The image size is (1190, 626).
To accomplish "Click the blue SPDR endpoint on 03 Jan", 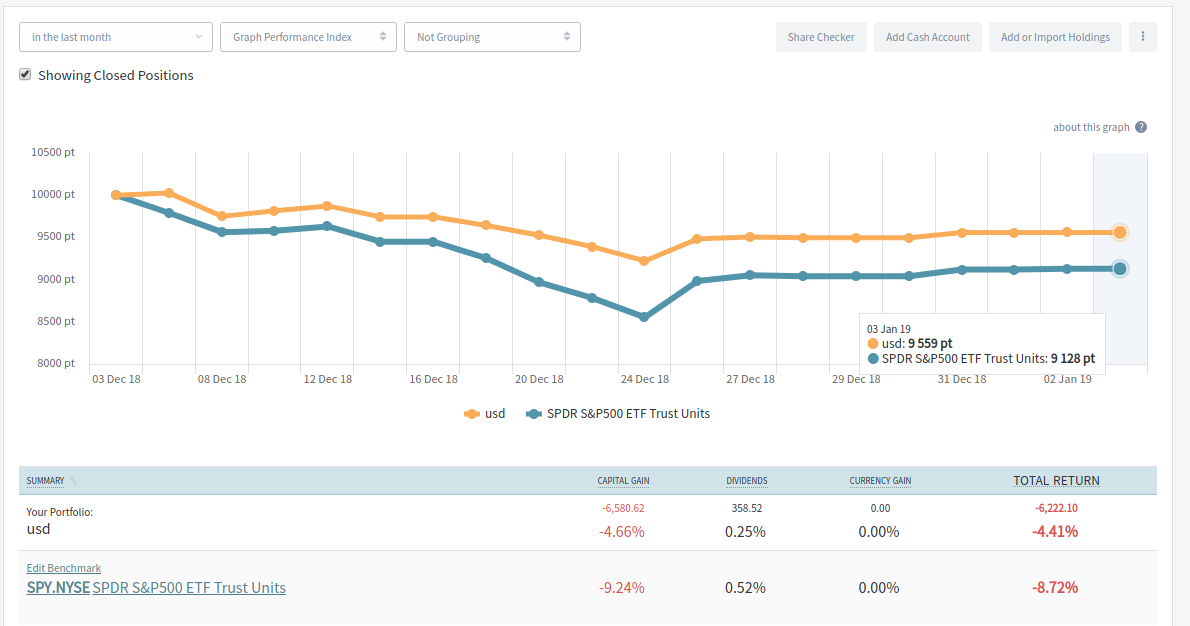I will 1120,268.
